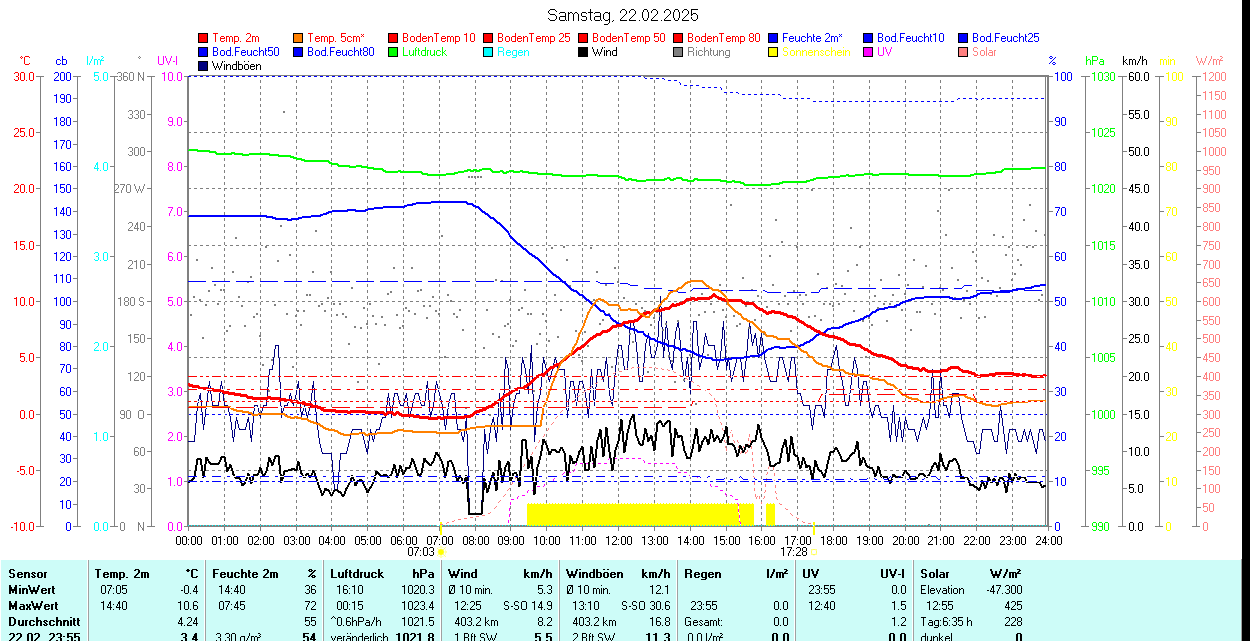Image resolution: width=1250 pixels, height=641 pixels.
Task: Select the gray Richtung legend square
Action: 679,52
